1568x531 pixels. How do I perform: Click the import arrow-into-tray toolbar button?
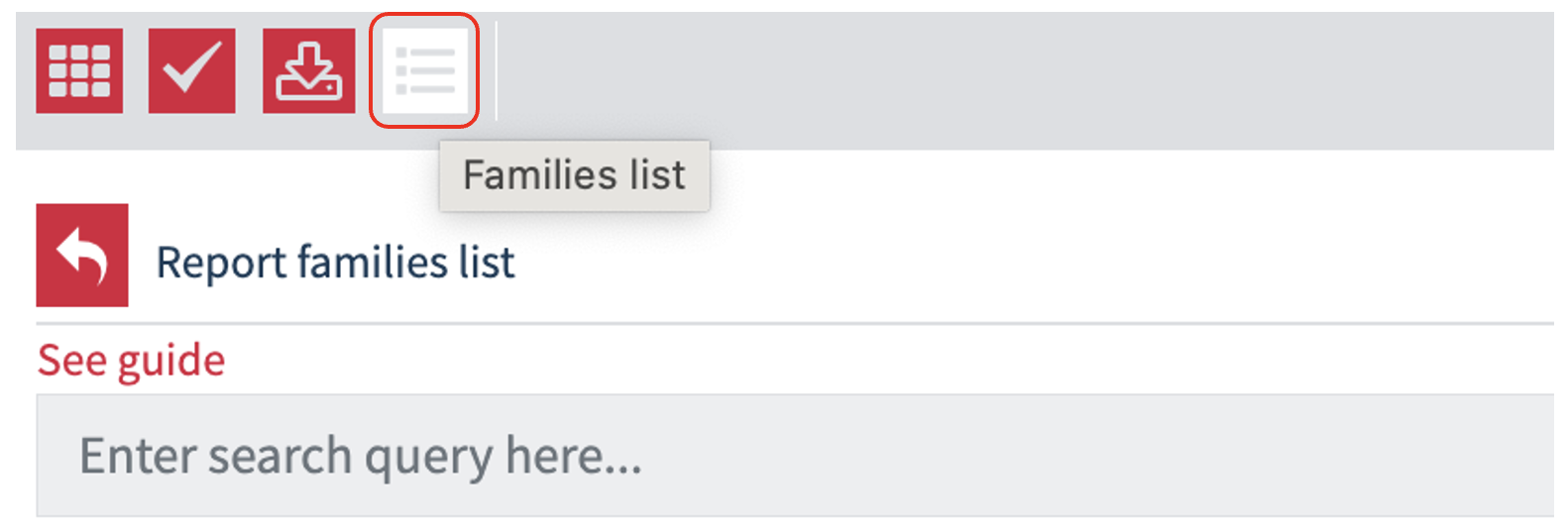[x=308, y=70]
